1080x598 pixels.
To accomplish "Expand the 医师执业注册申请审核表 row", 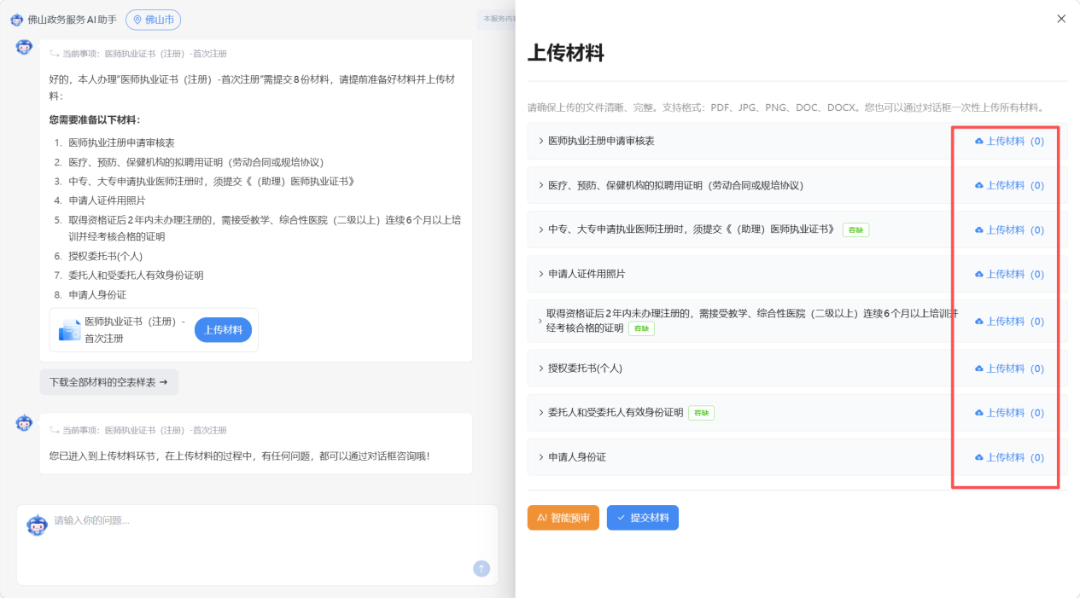I will pyautogui.click(x=541, y=141).
